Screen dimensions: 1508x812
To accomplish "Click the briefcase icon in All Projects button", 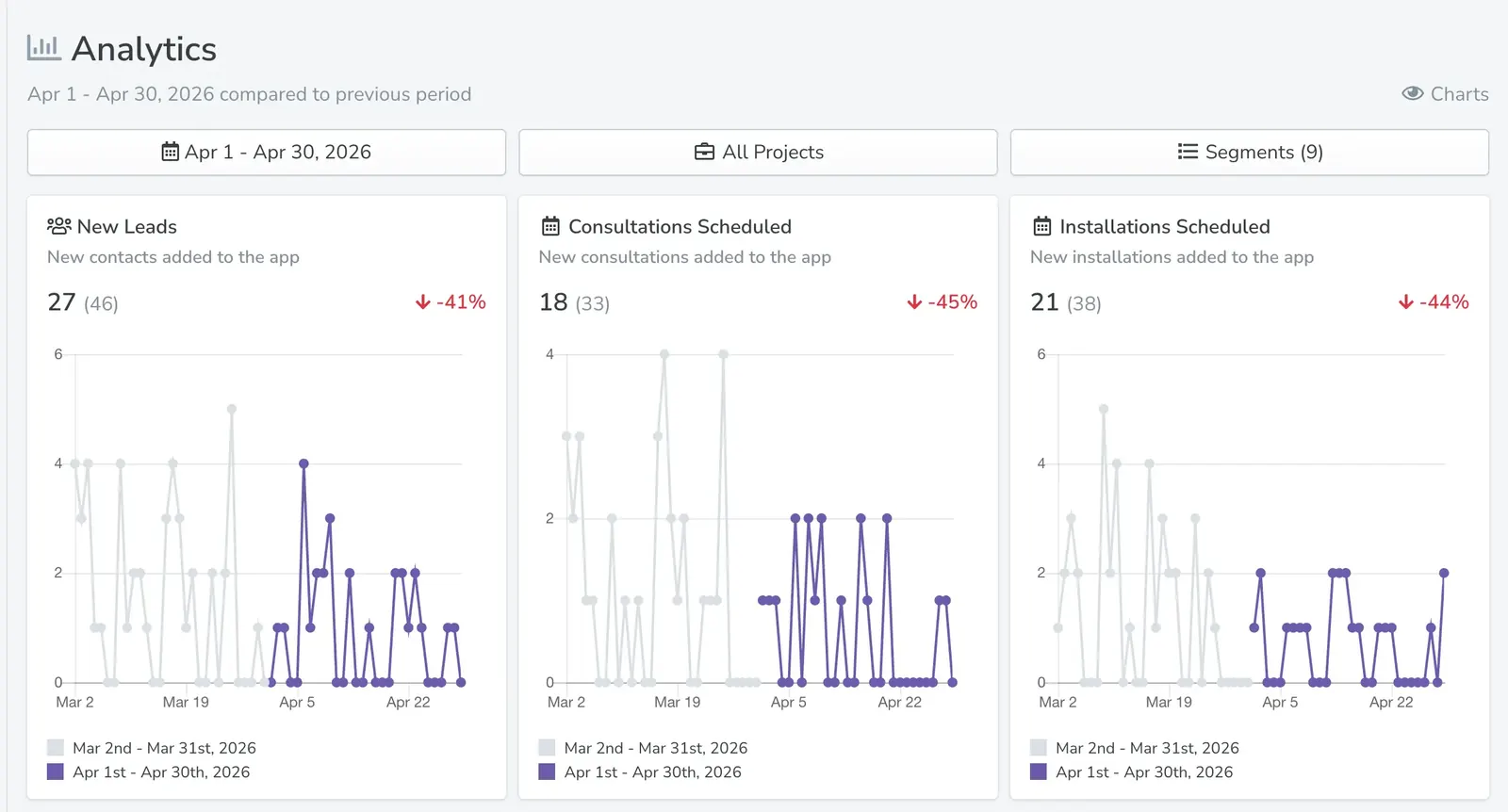I will (x=704, y=152).
